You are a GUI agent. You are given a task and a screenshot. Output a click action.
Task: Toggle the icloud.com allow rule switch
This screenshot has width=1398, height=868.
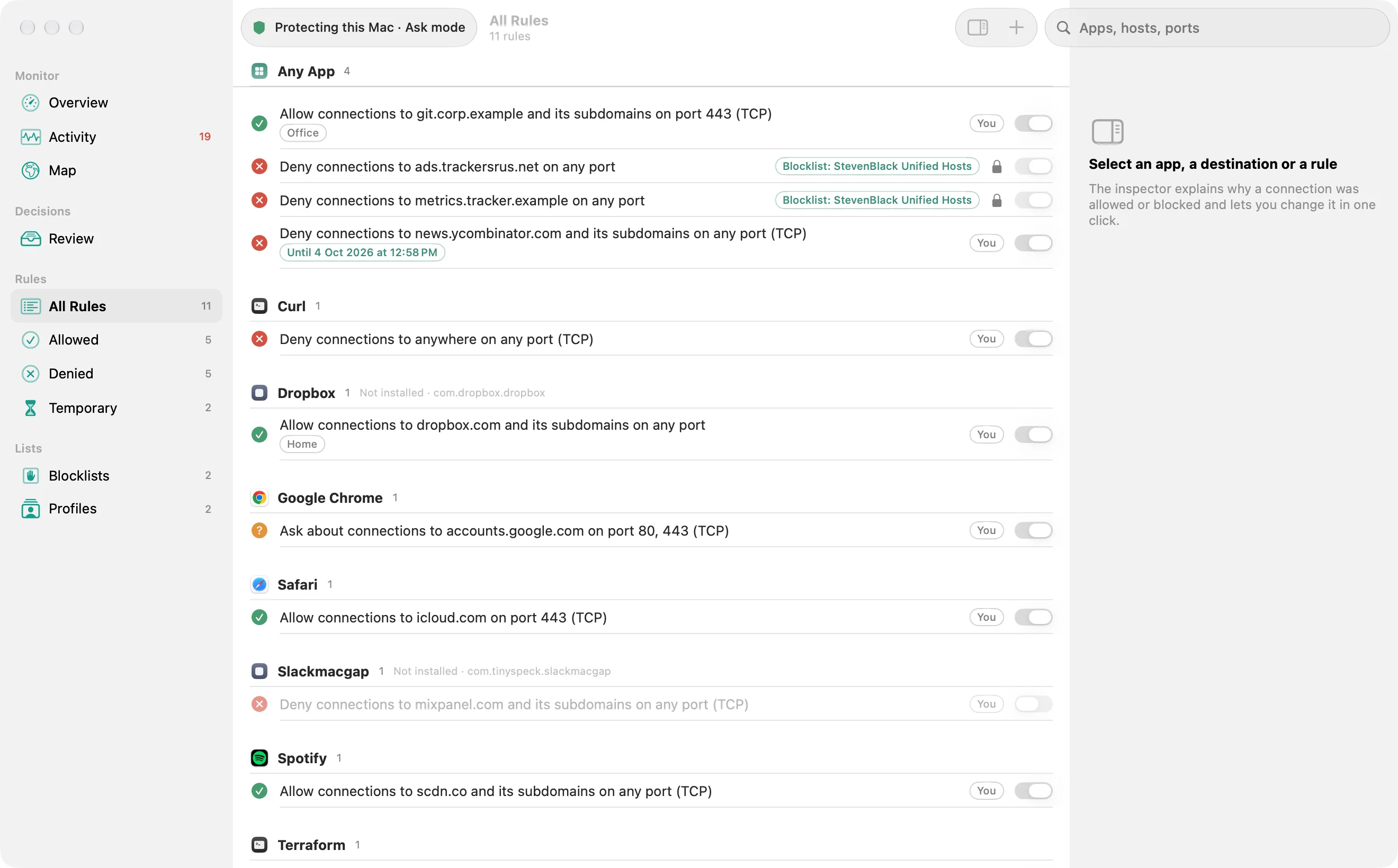click(1033, 617)
